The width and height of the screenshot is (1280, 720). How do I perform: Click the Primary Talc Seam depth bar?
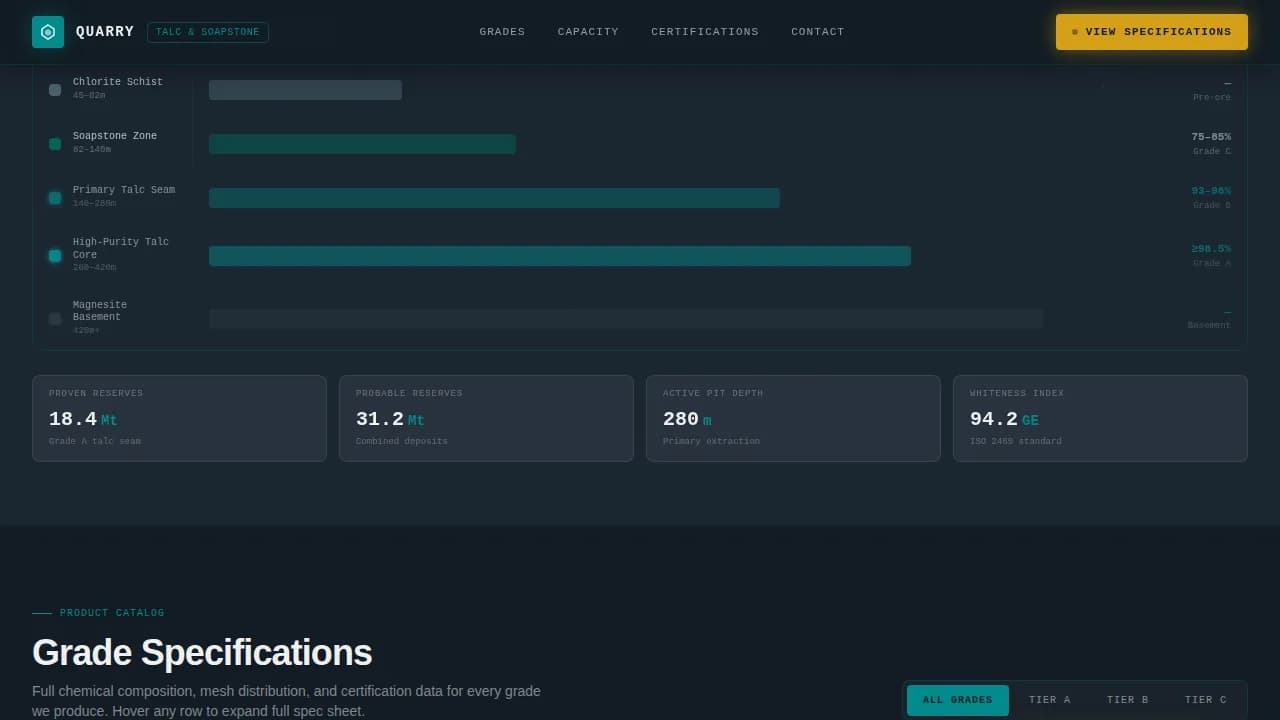coord(494,198)
